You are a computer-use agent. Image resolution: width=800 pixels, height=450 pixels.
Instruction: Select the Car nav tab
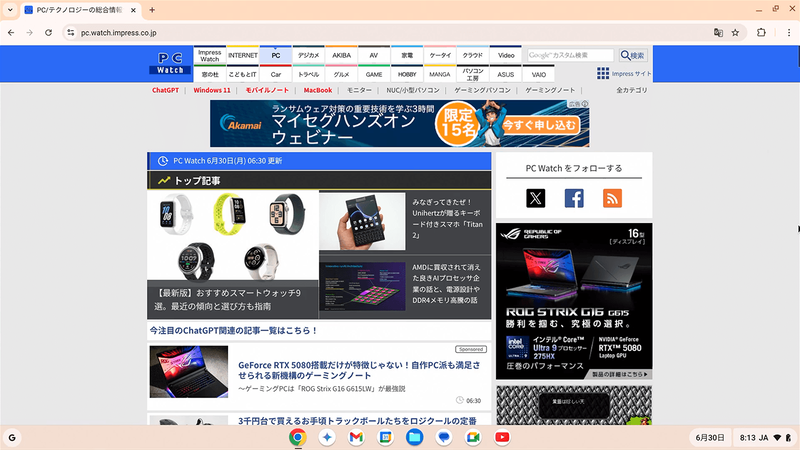tap(276, 74)
